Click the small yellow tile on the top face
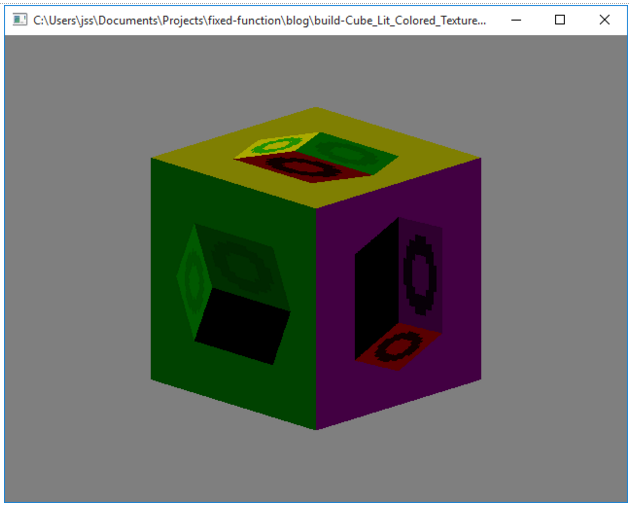Viewport: 629px width, 505px height. 266,147
